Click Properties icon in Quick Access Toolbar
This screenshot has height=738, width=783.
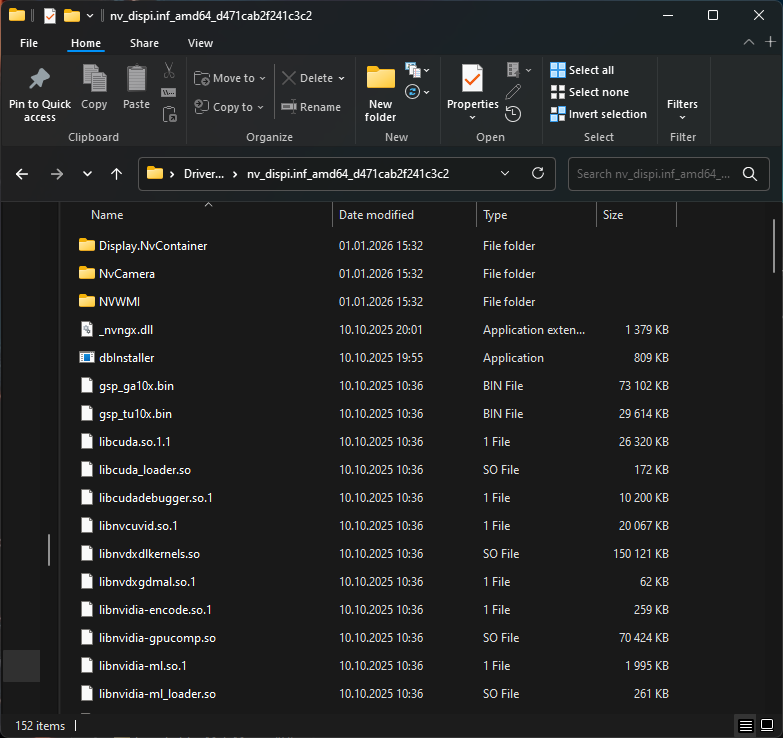tap(50, 16)
